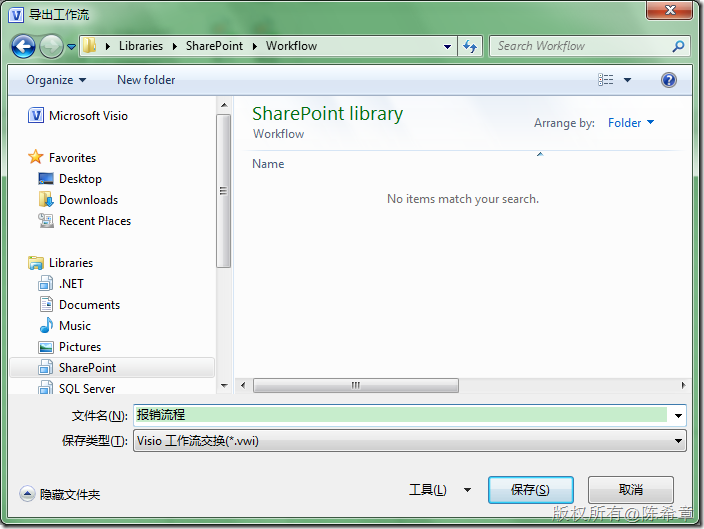Click the Downloads folder icon
The width and height of the screenshot is (704, 529).
tap(46, 199)
